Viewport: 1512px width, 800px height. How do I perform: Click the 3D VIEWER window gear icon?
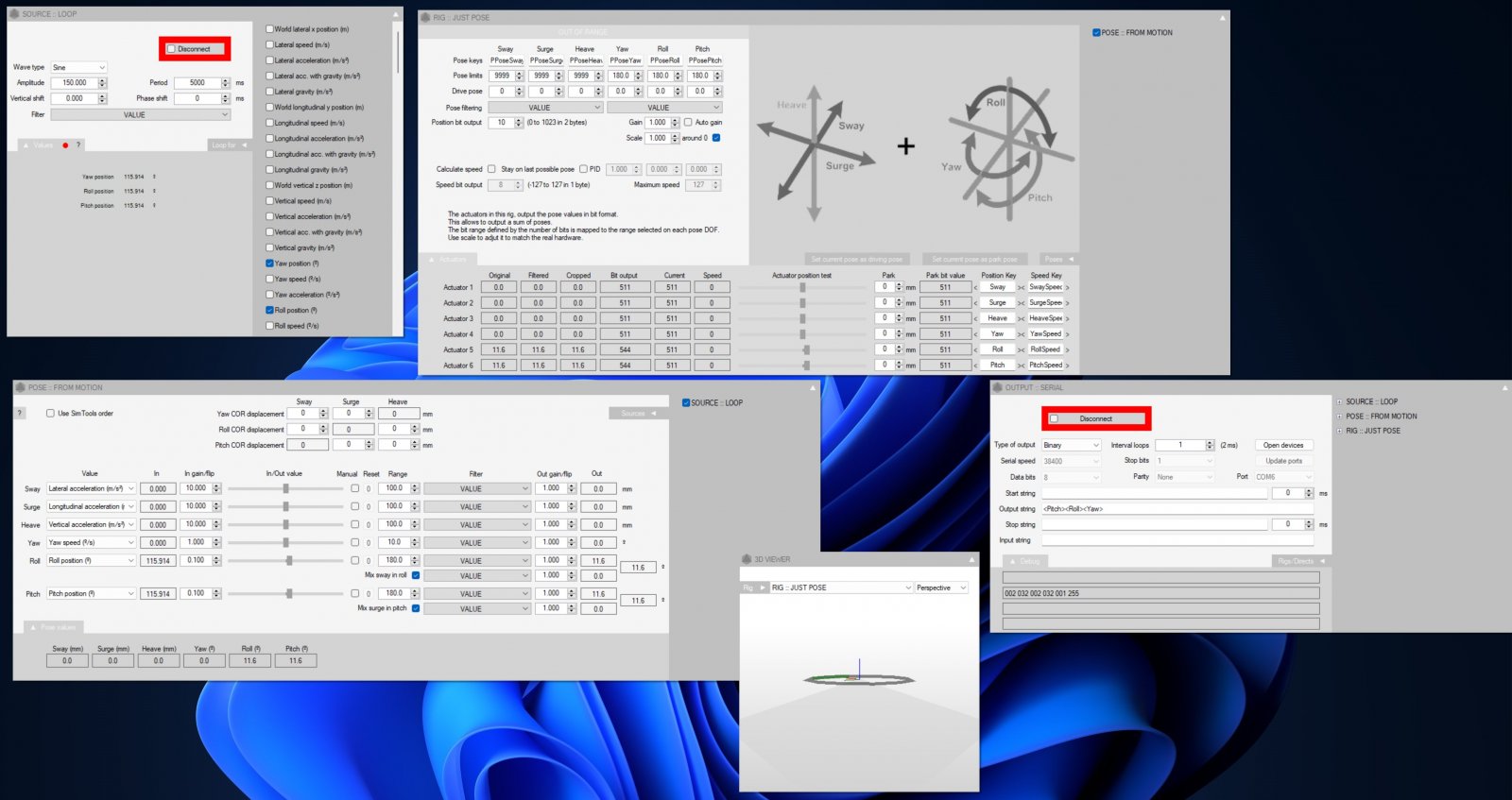tap(747, 559)
